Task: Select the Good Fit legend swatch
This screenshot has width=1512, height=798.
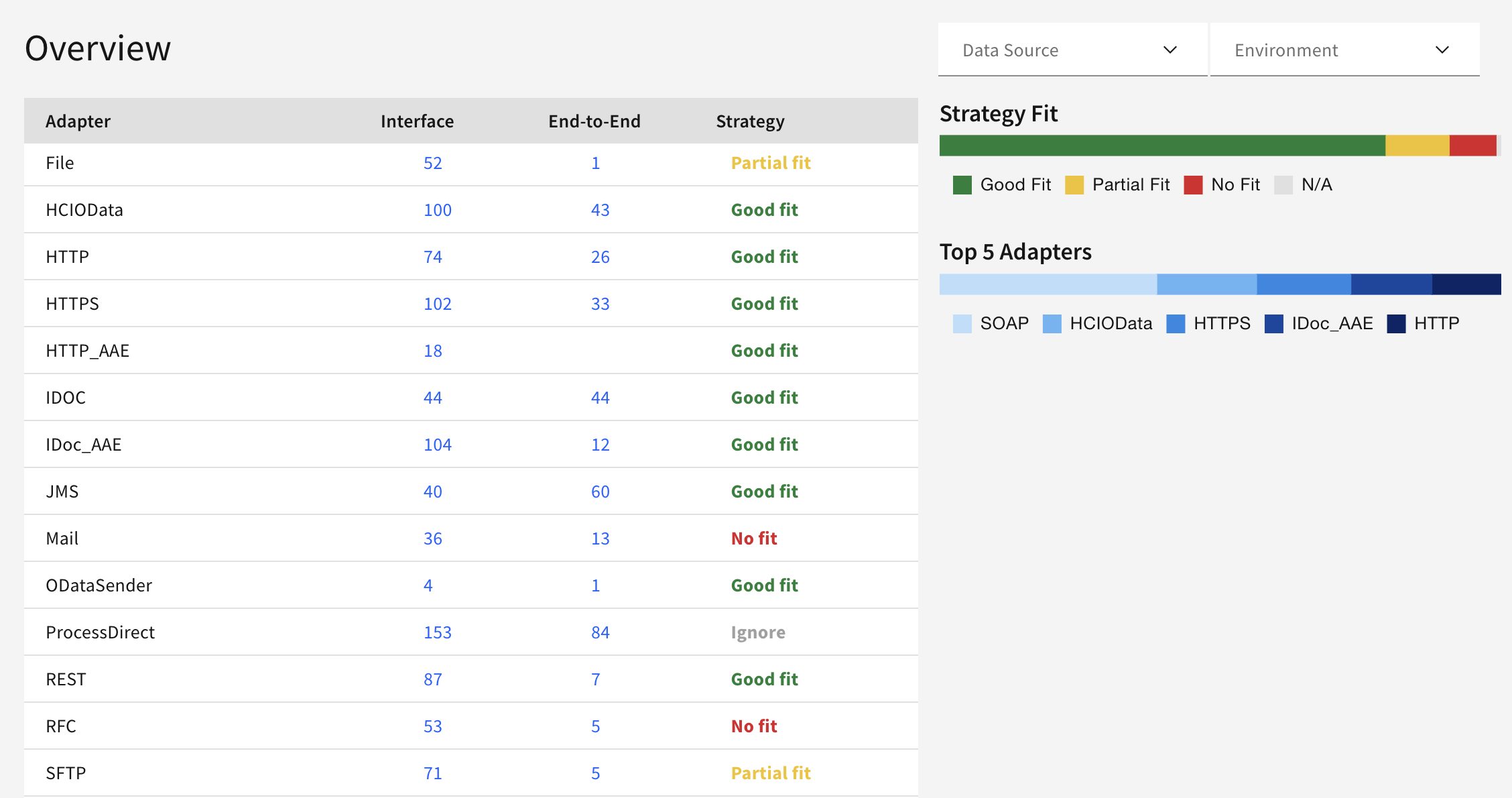Action: tap(962, 185)
